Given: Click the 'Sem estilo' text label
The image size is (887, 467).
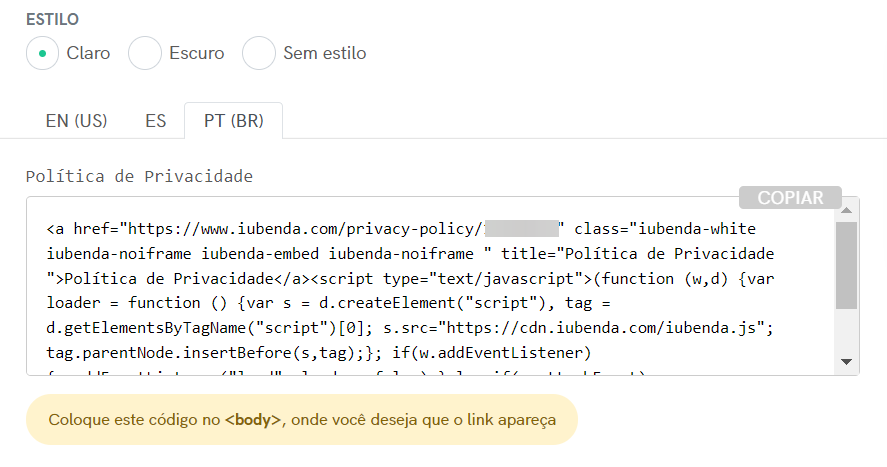Looking at the screenshot, I should [x=324, y=53].
